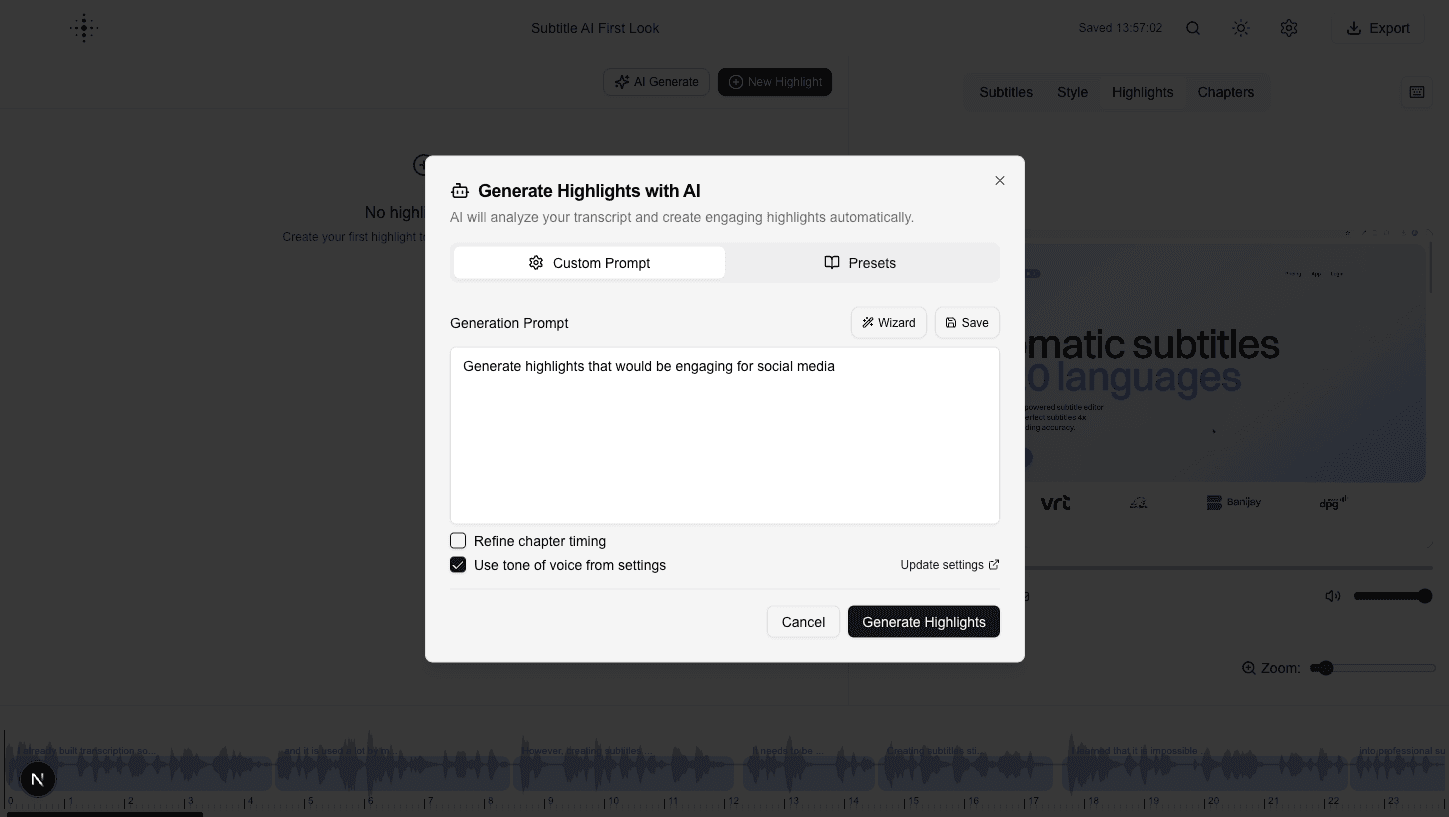Switch to the Presets tab

[860, 262]
